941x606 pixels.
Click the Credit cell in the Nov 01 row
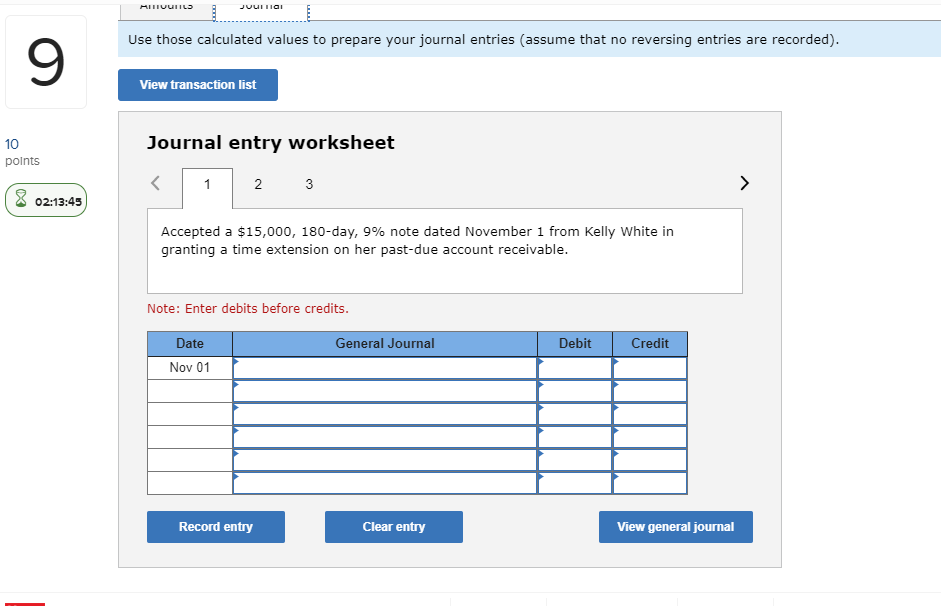[x=650, y=368]
